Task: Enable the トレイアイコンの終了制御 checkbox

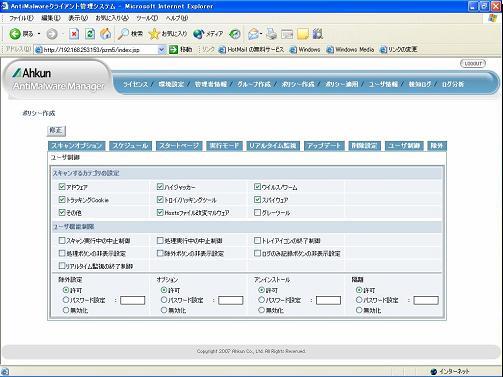Action: 257,240
